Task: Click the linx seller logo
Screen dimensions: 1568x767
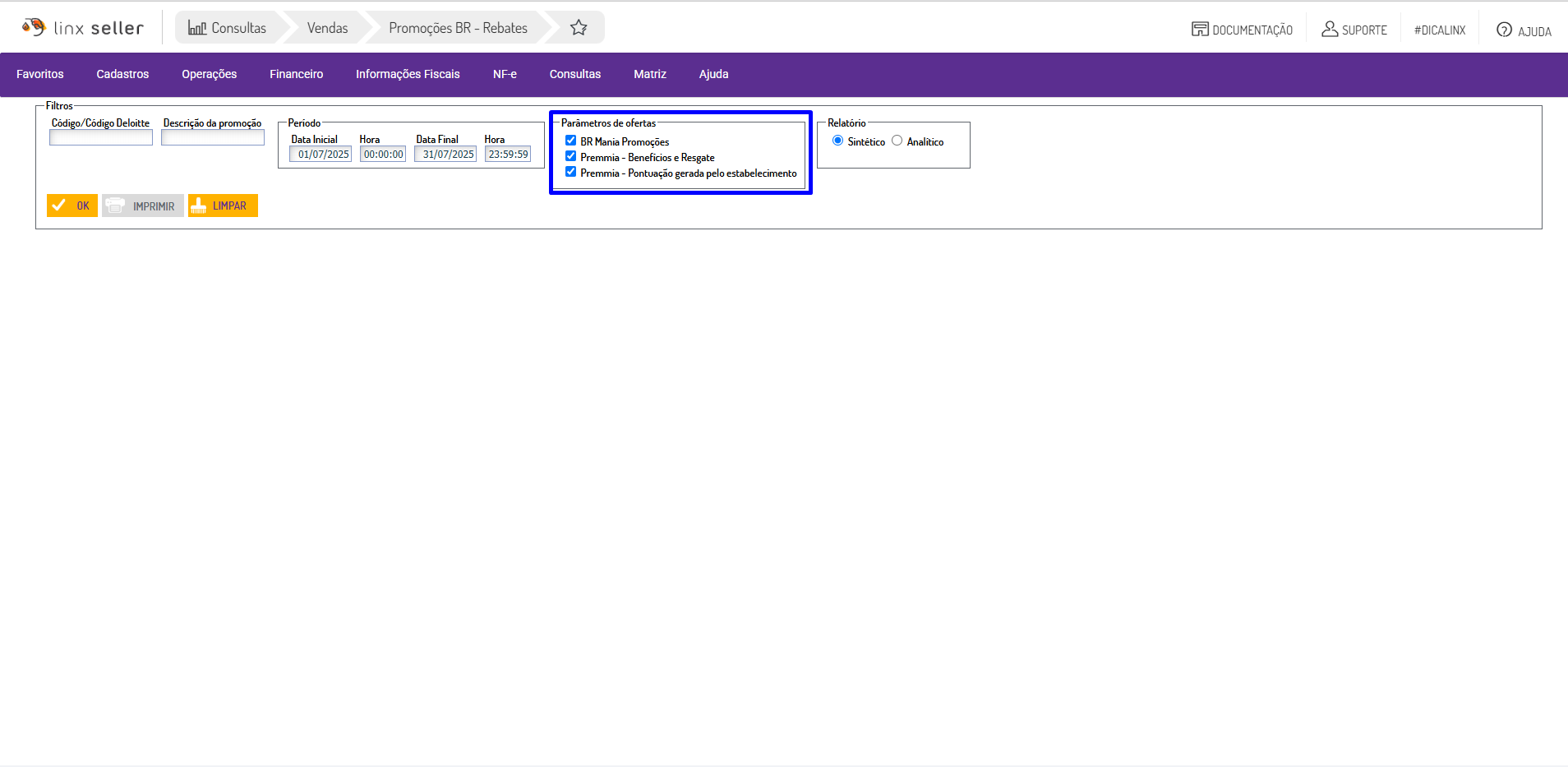Action: tap(83, 28)
